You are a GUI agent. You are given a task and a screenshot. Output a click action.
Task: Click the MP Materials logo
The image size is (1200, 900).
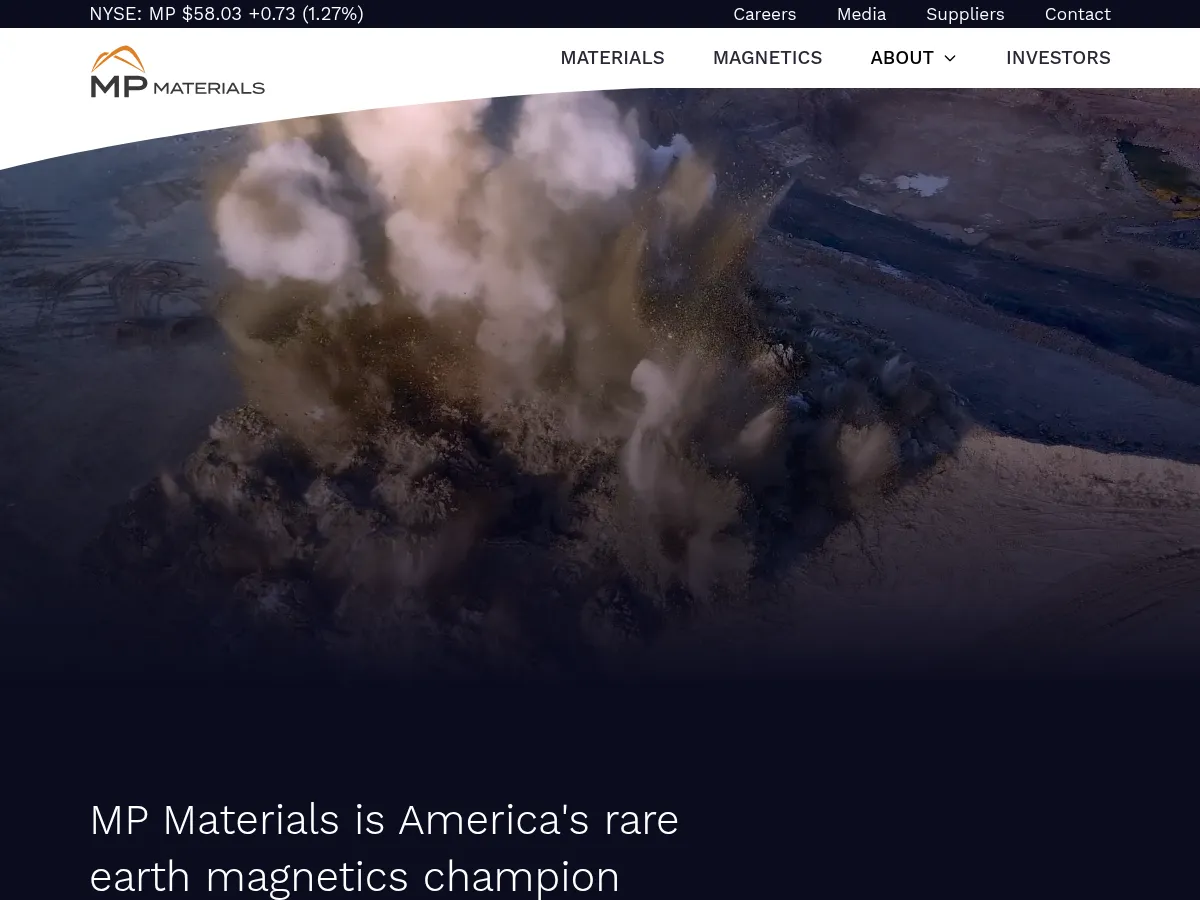pyautogui.click(x=177, y=72)
